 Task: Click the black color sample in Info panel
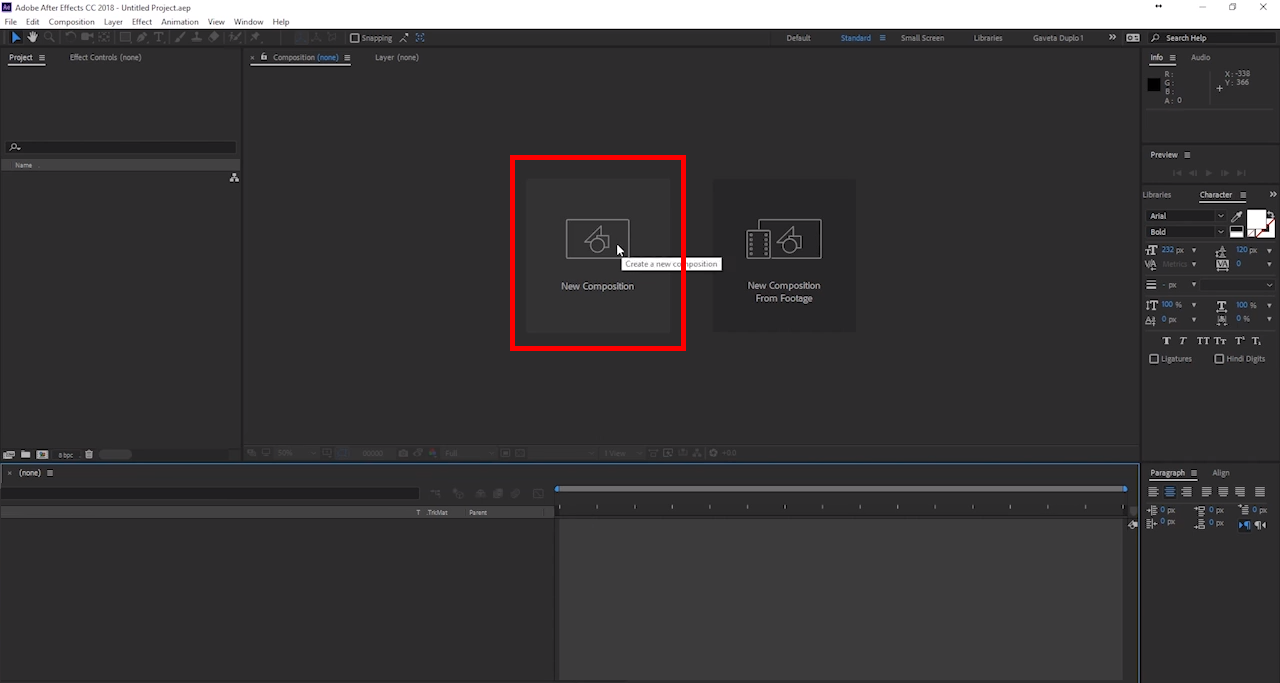pos(1154,85)
